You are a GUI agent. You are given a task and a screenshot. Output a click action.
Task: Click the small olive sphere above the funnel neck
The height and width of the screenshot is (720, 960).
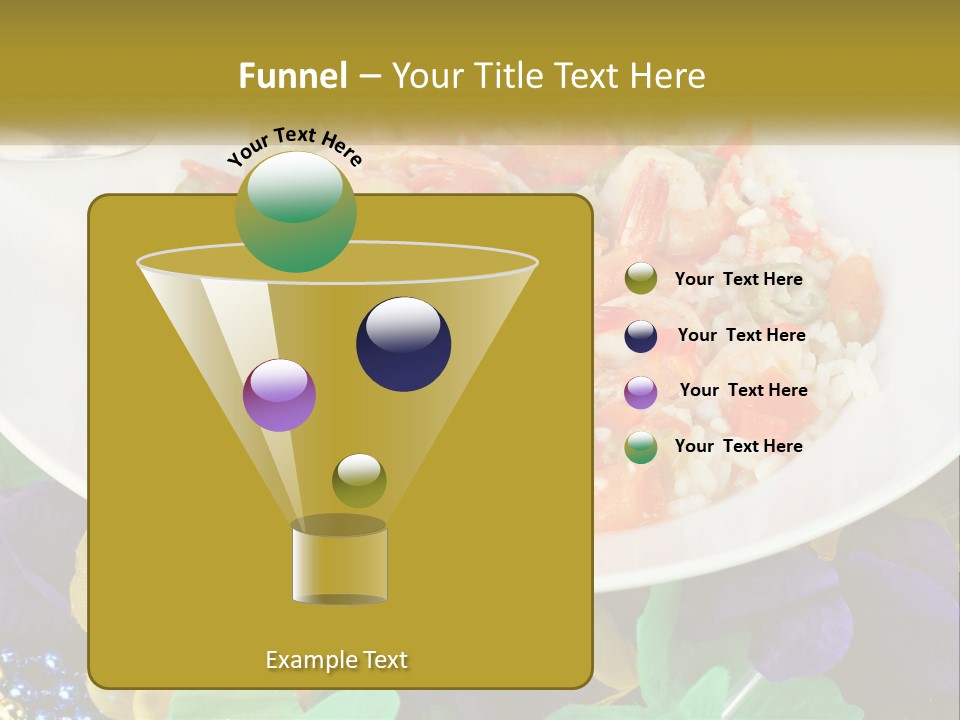tap(359, 481)
